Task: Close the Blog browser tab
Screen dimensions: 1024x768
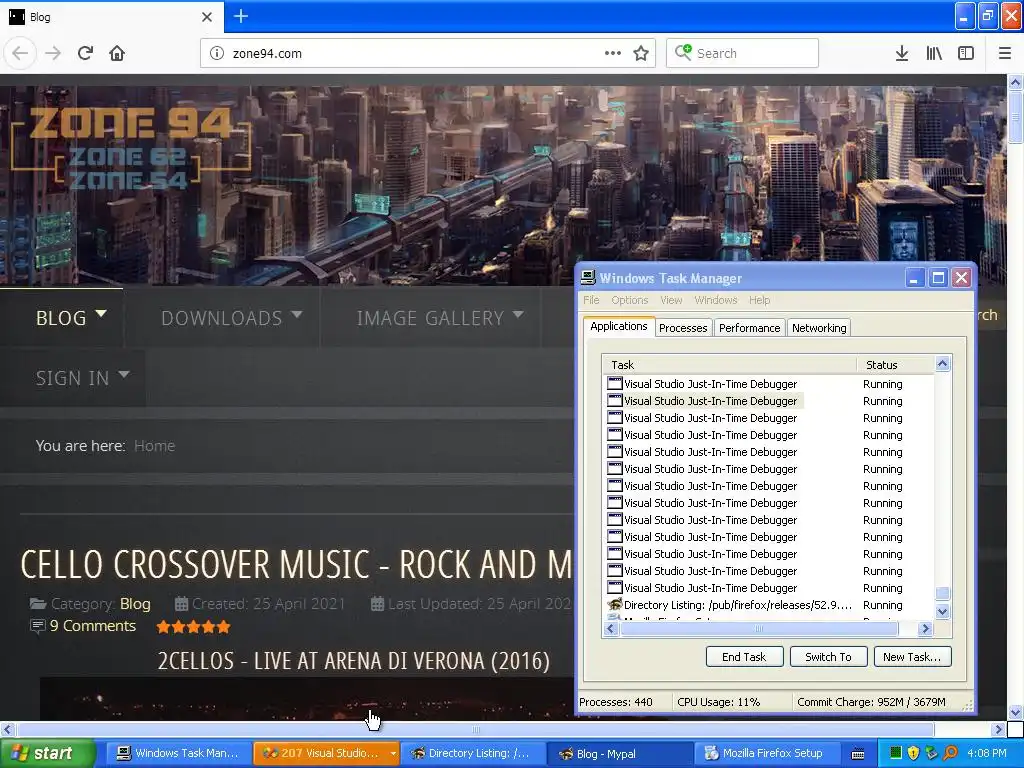Action: click(207, 17)
